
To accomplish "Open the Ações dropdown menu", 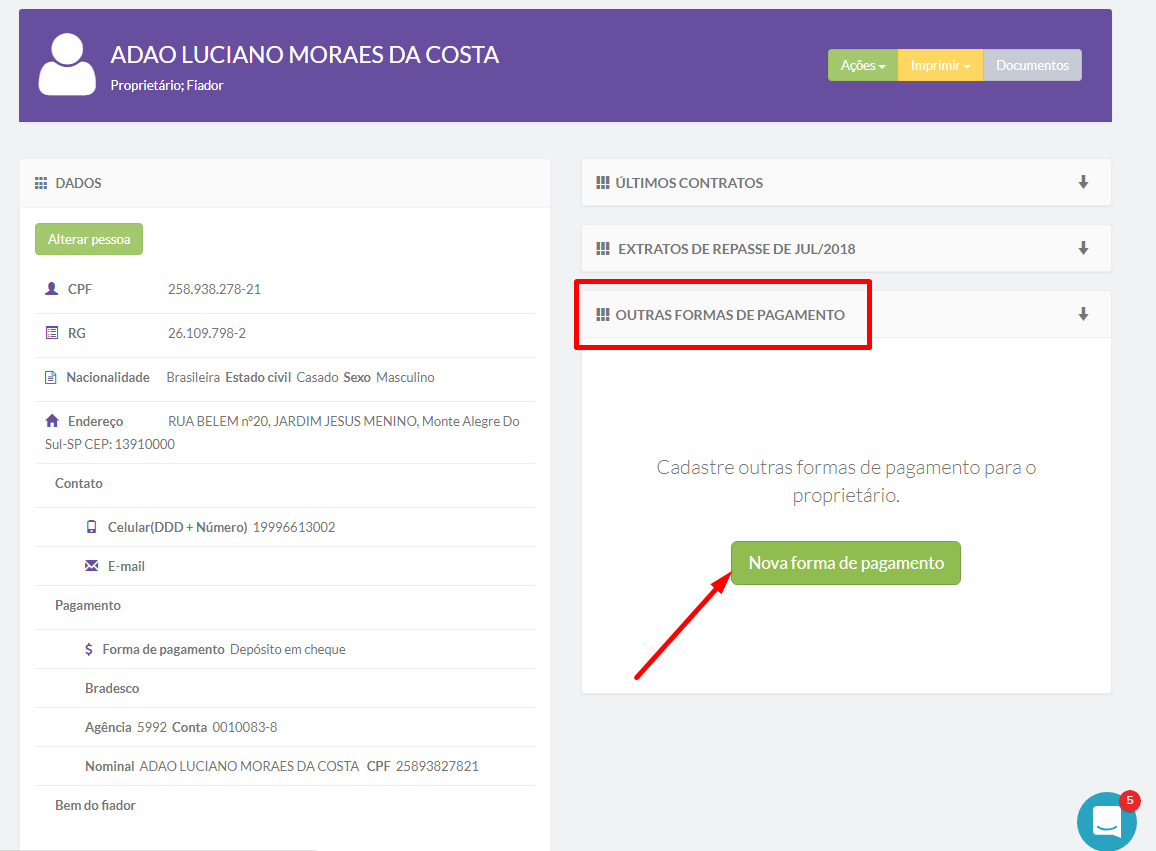I will click(863, 65).
